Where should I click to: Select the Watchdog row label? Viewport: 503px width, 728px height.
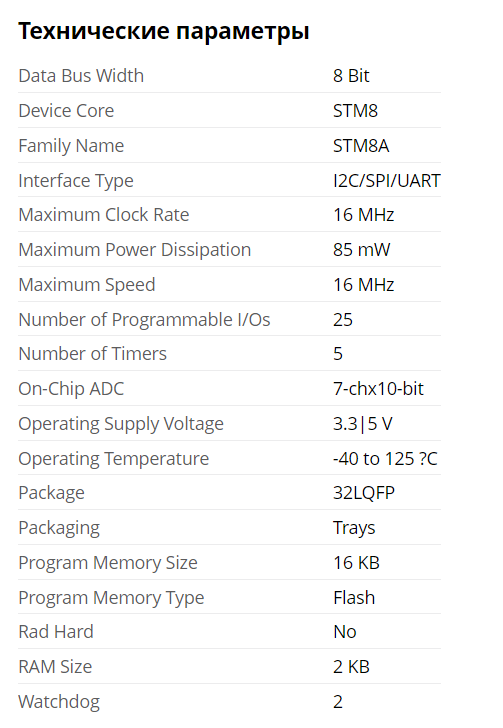[59, 702]
